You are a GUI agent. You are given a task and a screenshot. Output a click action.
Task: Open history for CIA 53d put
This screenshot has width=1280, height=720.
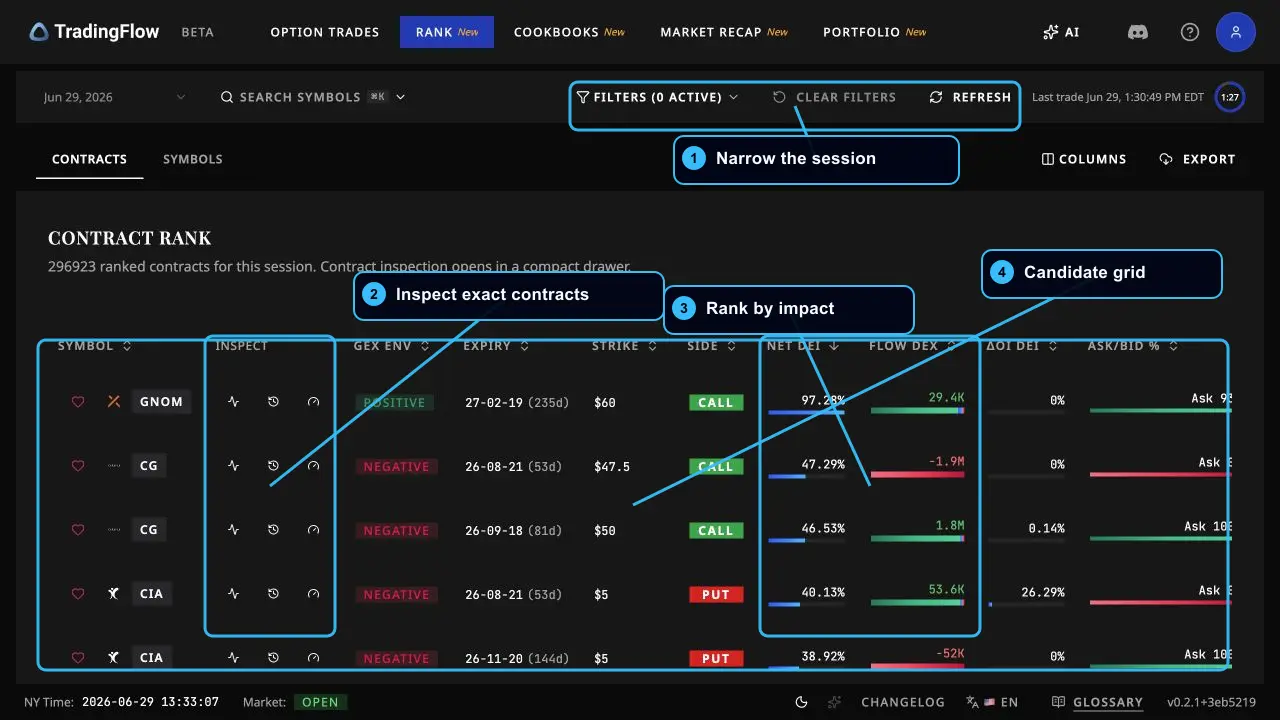pyautogui.click(x=273, y=594)
